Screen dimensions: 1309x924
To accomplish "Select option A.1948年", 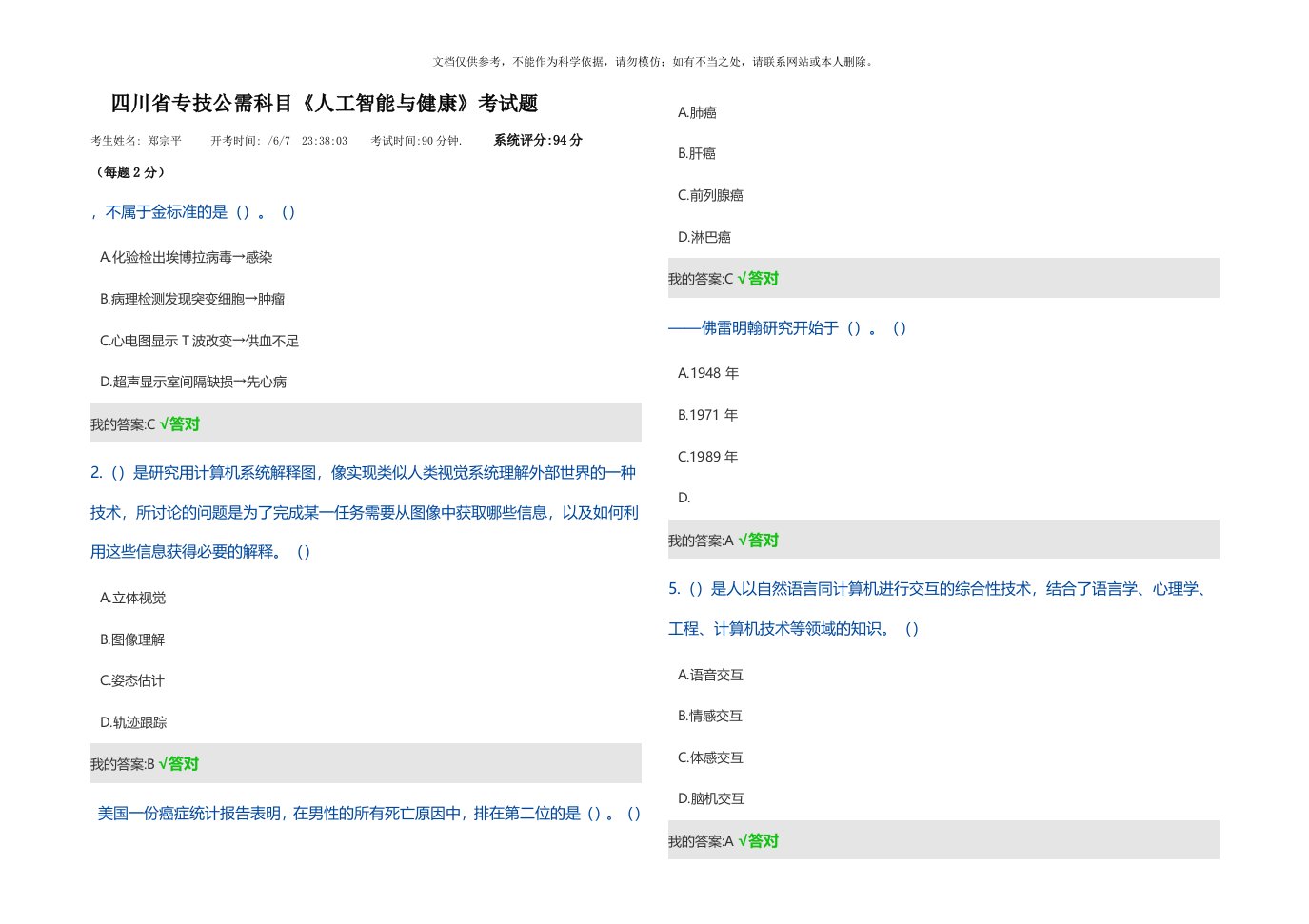I will pos(708,373).
